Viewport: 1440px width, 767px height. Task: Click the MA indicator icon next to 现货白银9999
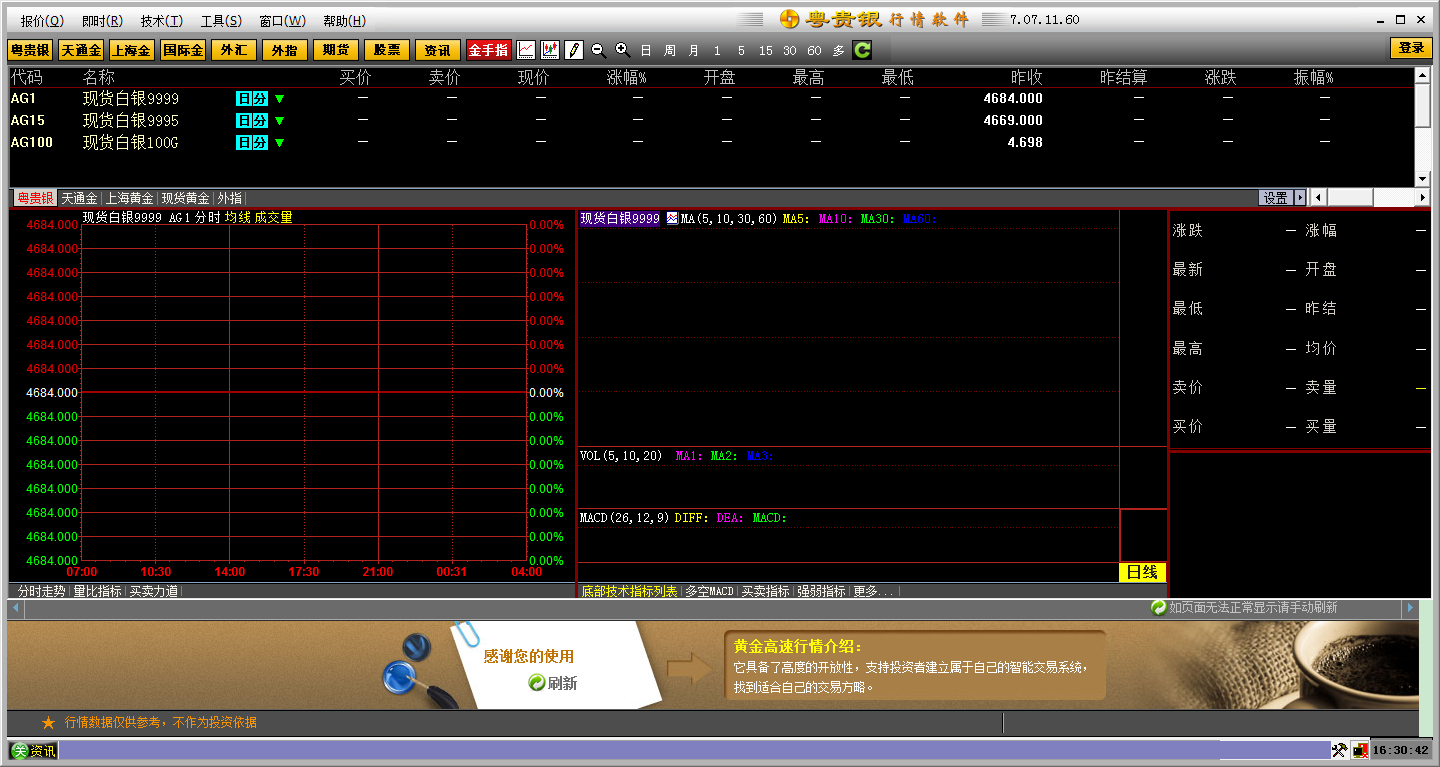pyautogui.click(x=672, y=218)
